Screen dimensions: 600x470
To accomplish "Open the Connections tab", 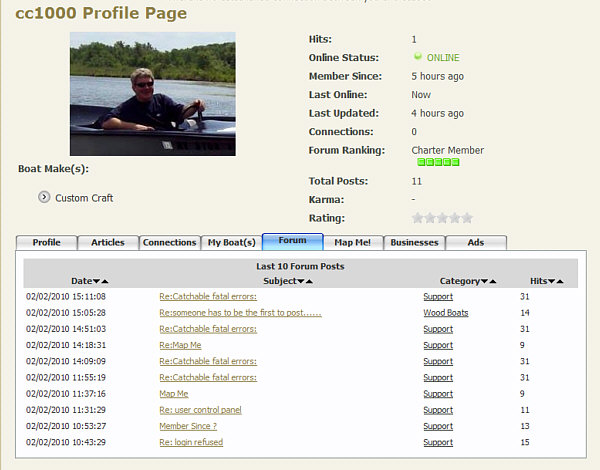I will pos(170,243).
